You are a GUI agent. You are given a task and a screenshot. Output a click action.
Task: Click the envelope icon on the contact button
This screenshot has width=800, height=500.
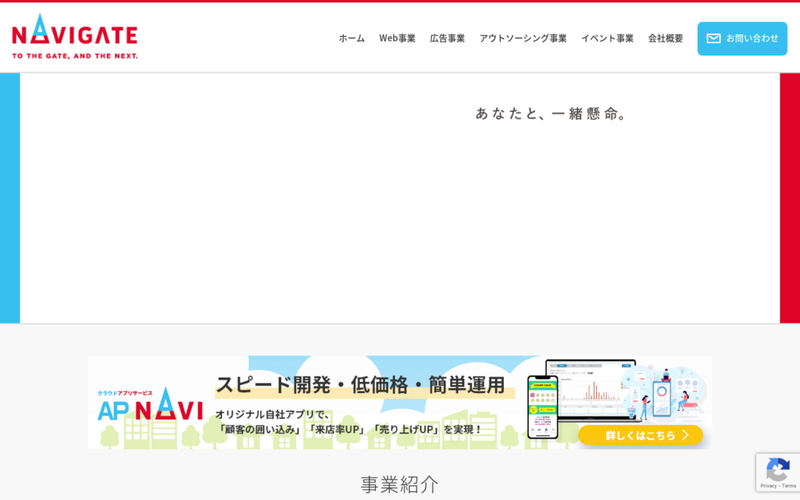pyautogui.click(x=713, y=39)
